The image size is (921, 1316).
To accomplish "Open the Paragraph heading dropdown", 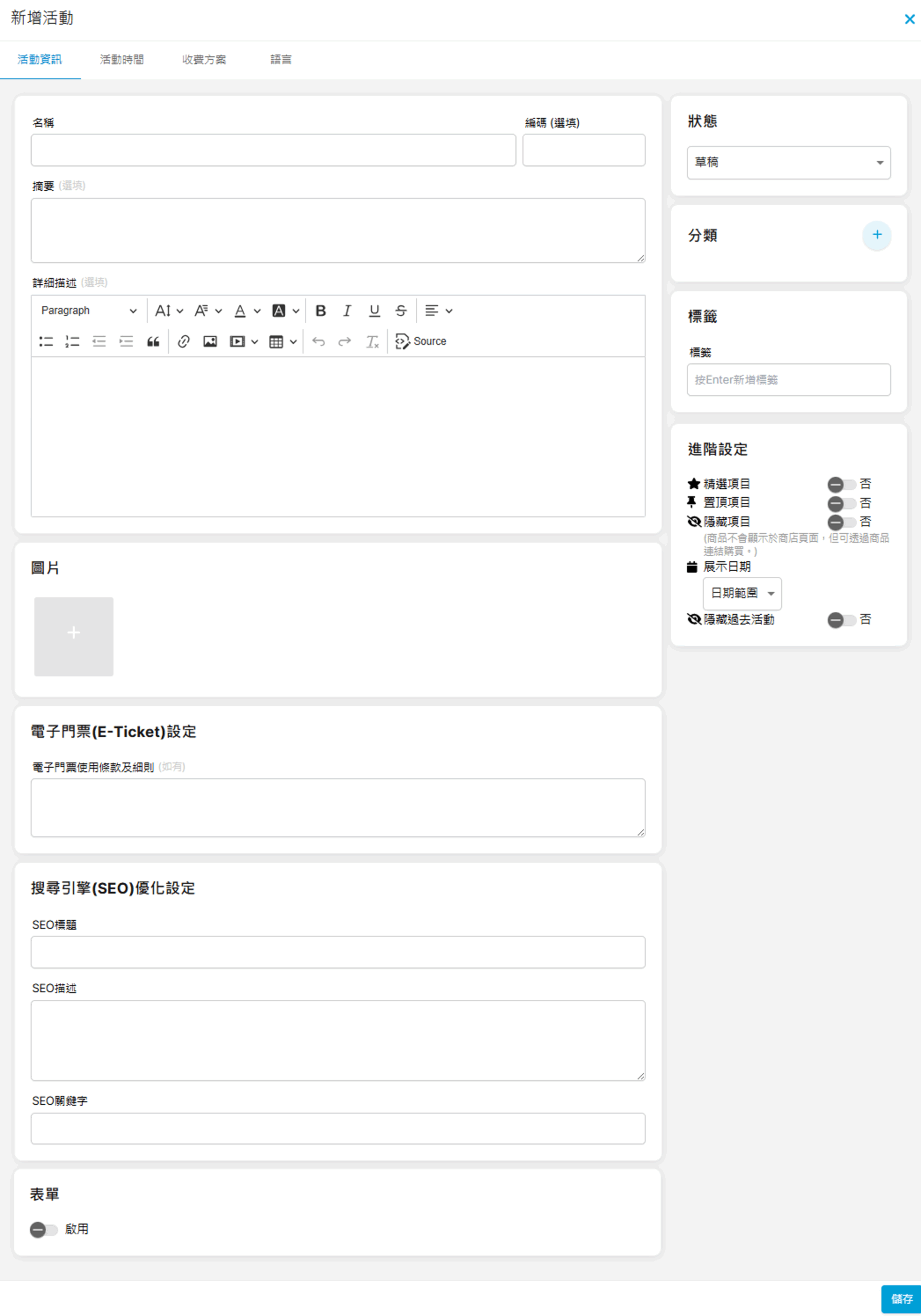I will point(89,310).
